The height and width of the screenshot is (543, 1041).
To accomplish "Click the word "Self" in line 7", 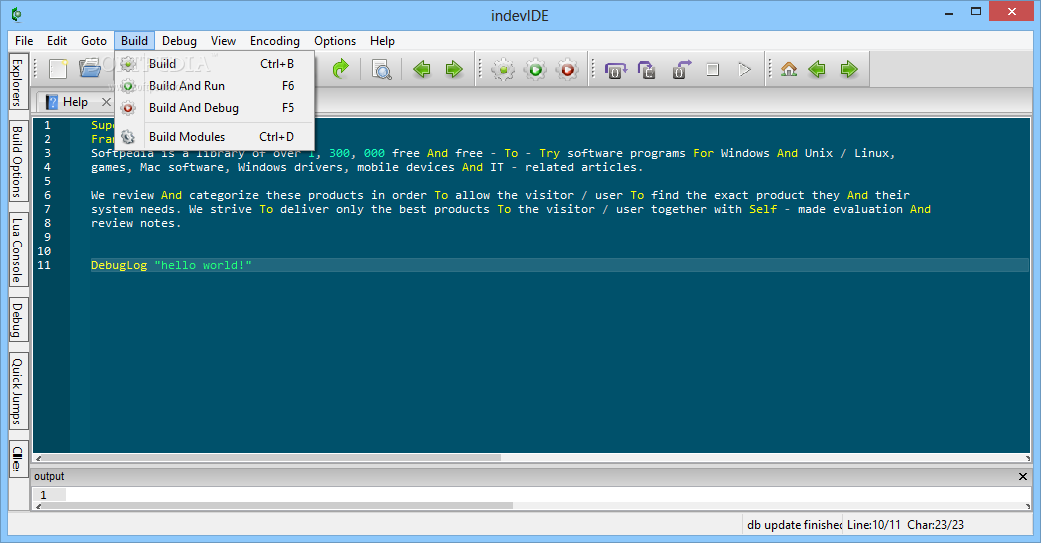I will (x=763, y=209).
